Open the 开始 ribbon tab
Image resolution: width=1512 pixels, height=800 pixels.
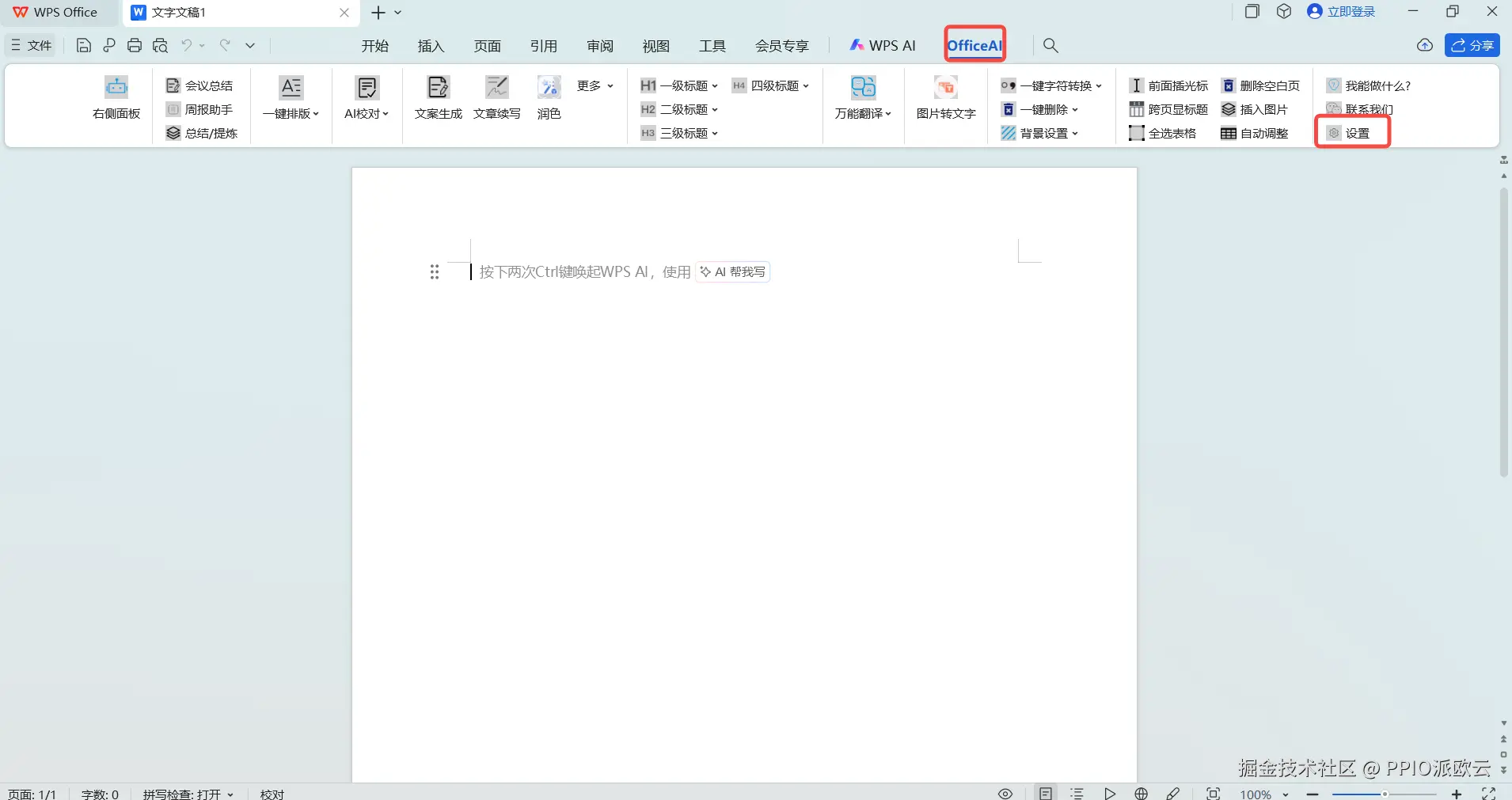[375, 46]
